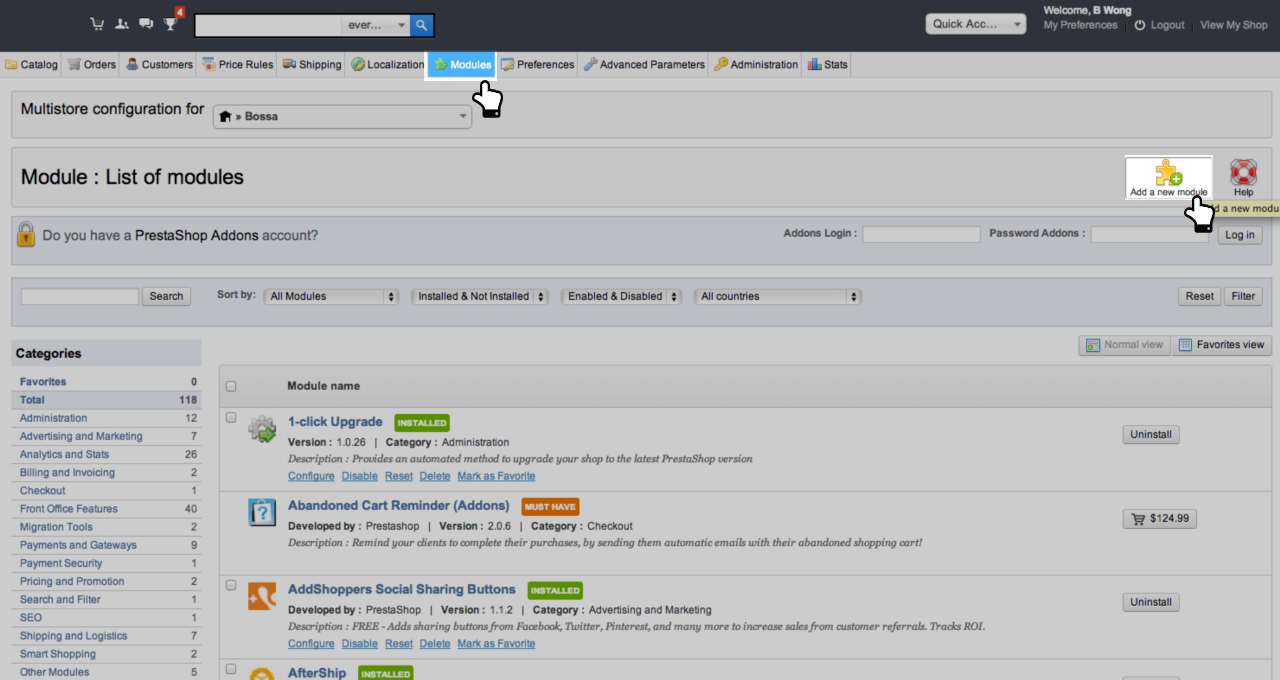The image size is (1280, 680).
Task: Click the Search button beside module search box
Action: click(166, 296)
